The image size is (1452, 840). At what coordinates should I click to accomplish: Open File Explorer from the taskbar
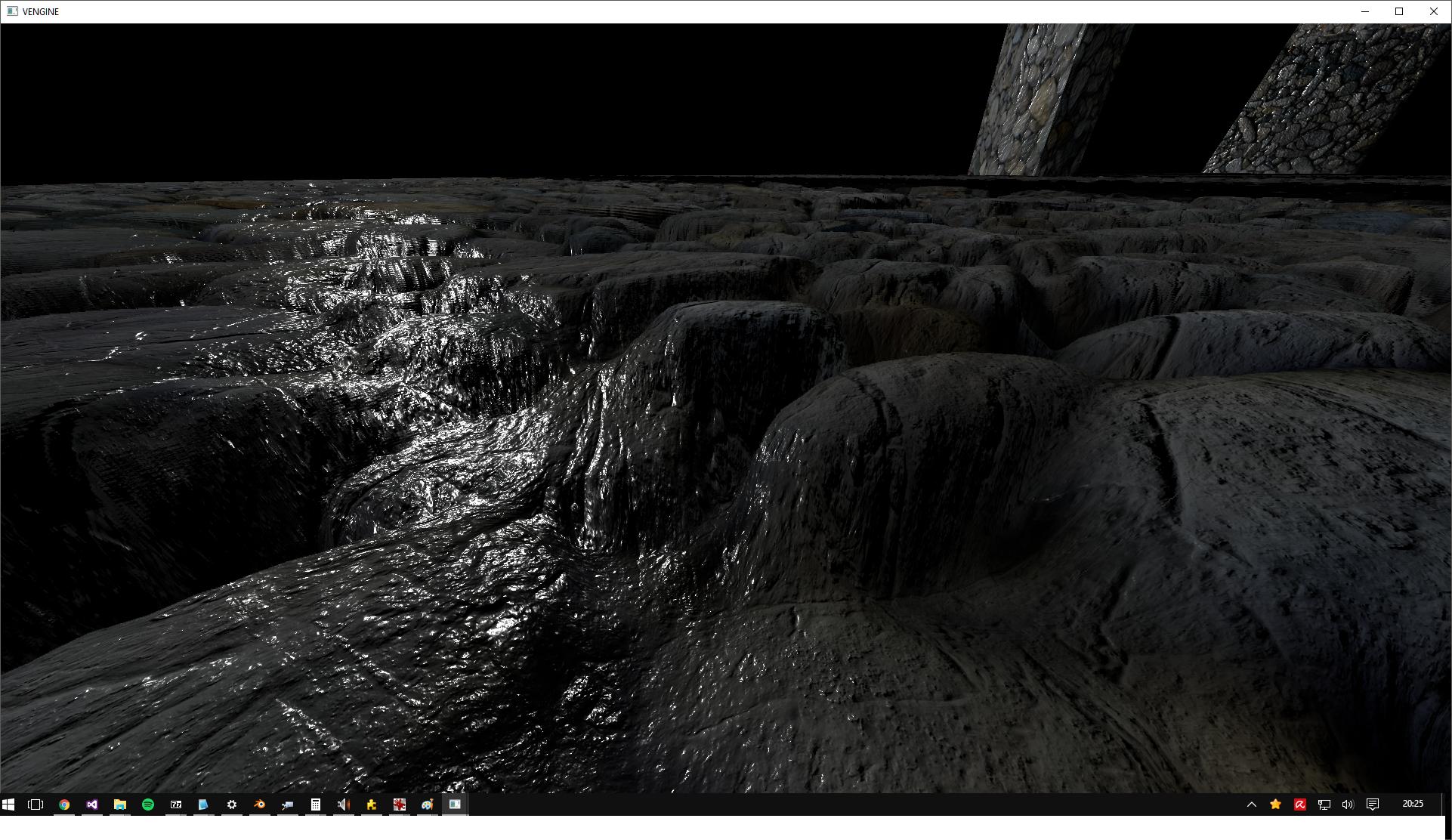pos(120,804)
